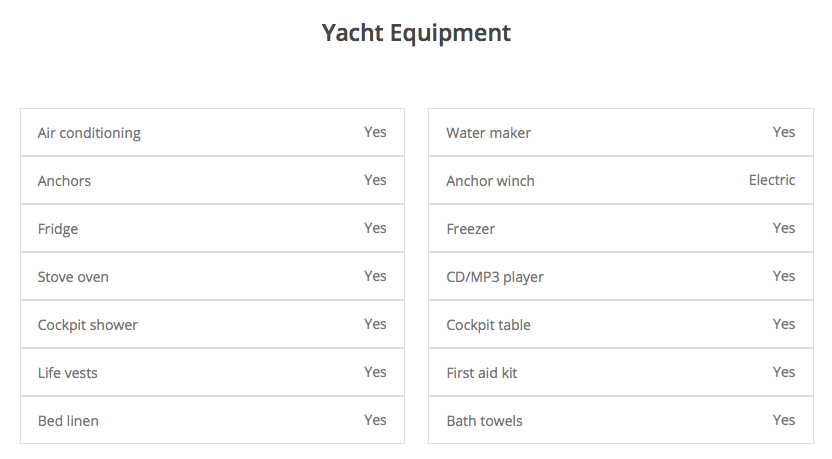Click the Electric value for Anchor winch
Image resolution: width=832 pixels, height=459 pixels.
tap(772, 180)
